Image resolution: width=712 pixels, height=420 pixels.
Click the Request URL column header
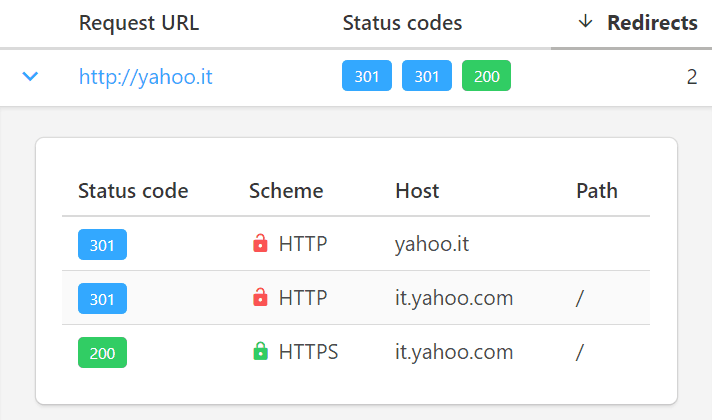click(x=139, y=23)
